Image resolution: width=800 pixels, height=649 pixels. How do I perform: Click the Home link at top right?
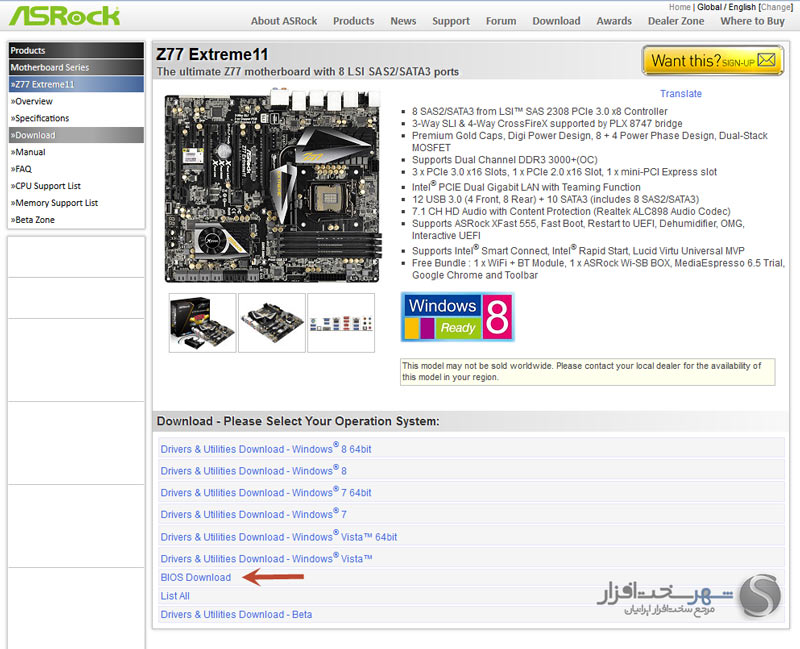[x=680, y=7]
